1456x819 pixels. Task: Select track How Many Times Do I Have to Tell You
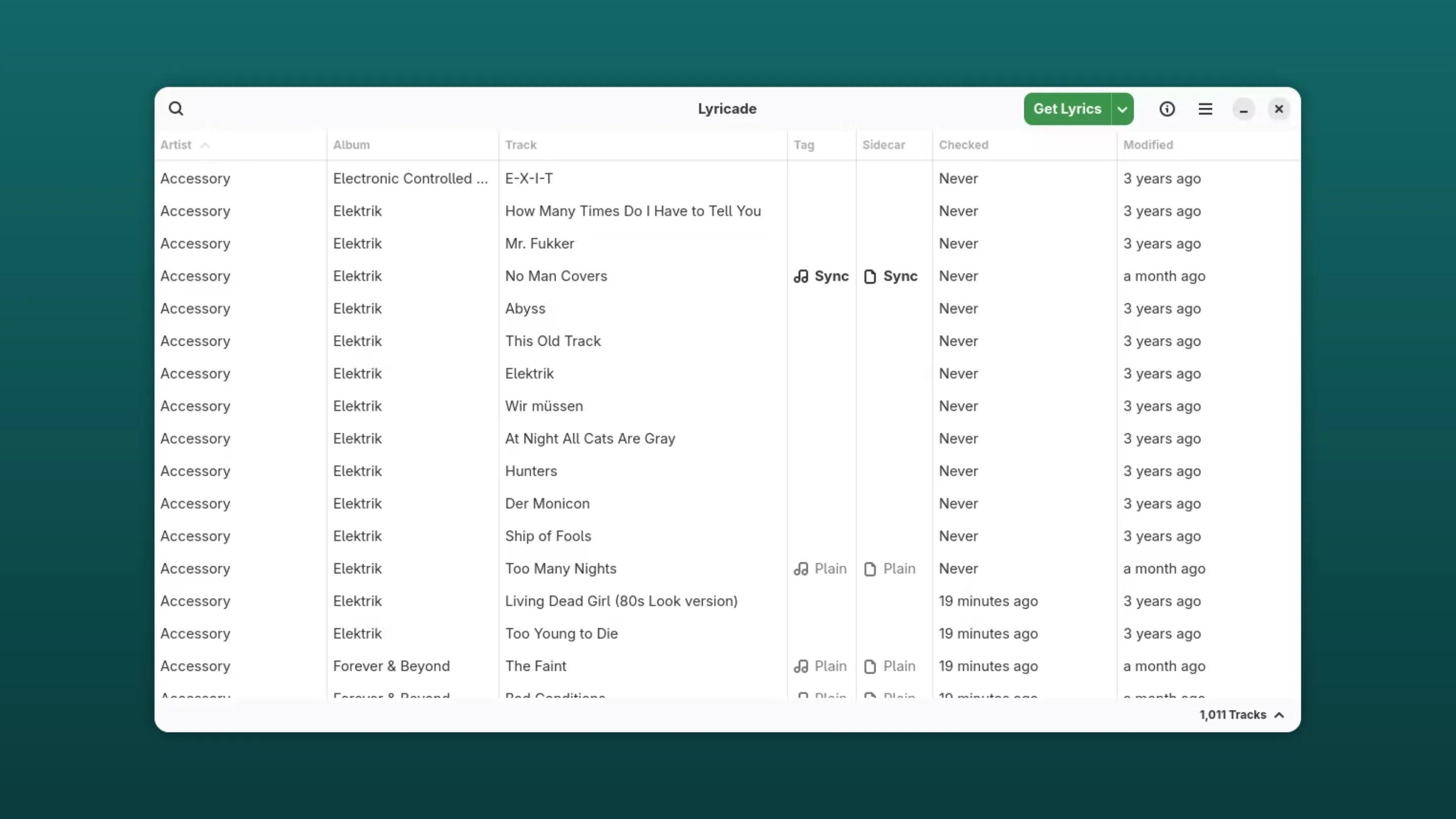[633, 211]
